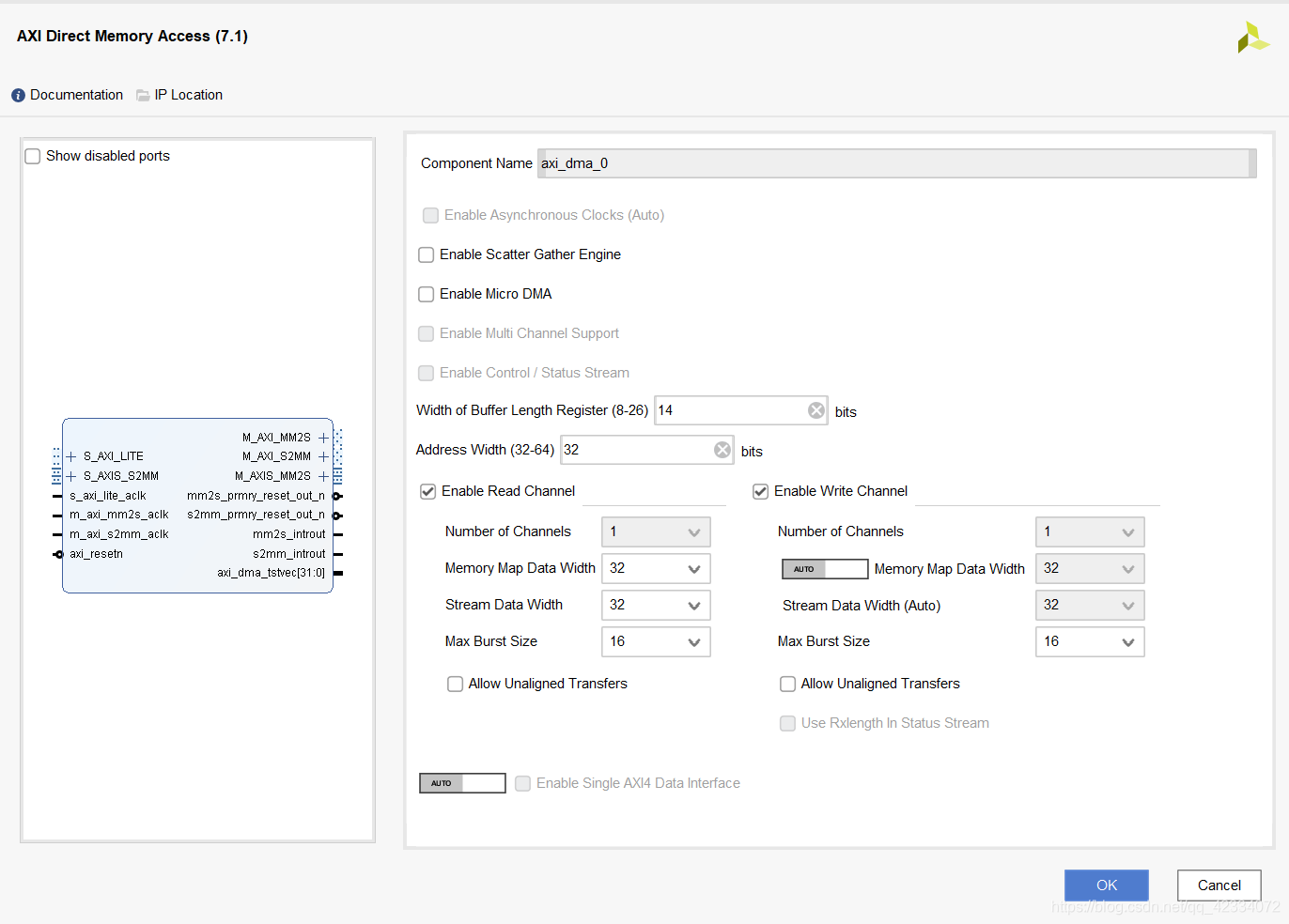Select m_axi_mm2s_aclk port in the block diagram

click(119, 515)
